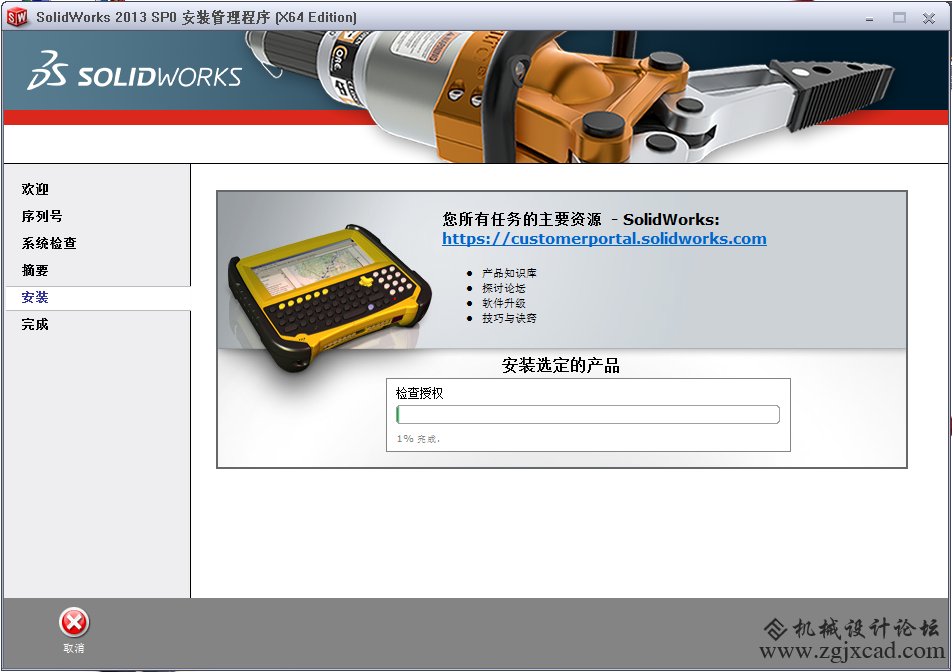Click the yellow rugged tablet image
952x672 pixels.
click(330, 297)
